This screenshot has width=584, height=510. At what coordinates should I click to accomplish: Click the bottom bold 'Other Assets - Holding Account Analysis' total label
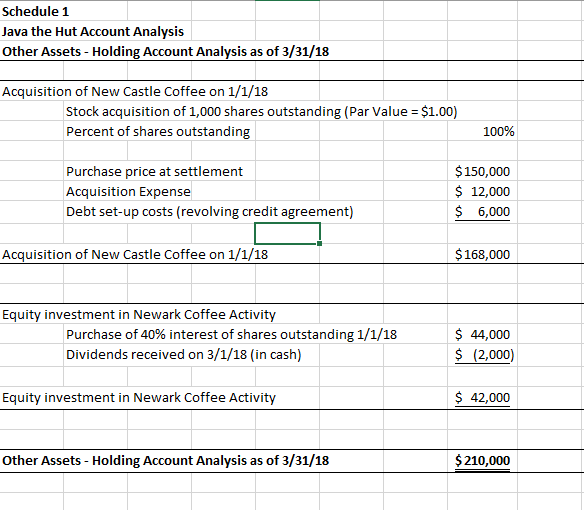tap(165, 461)
